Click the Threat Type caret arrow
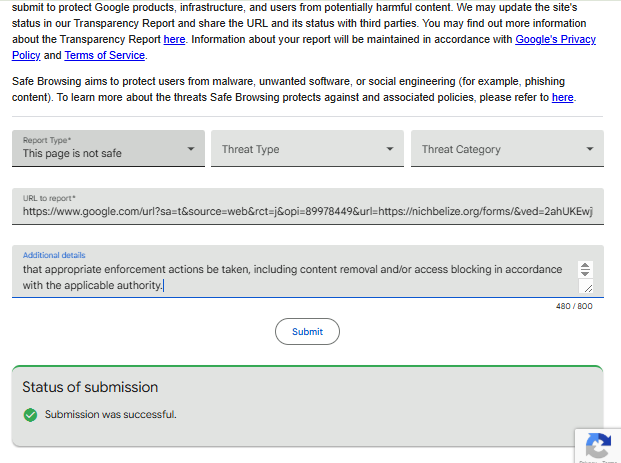The height and width of the screenshot is (463, 621). pyautogui.click(x=390, y=149)
